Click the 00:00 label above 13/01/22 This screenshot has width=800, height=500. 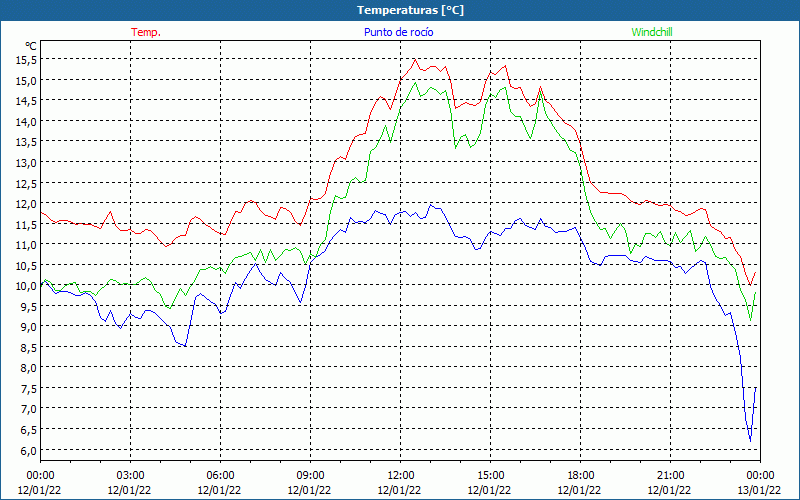760,476
